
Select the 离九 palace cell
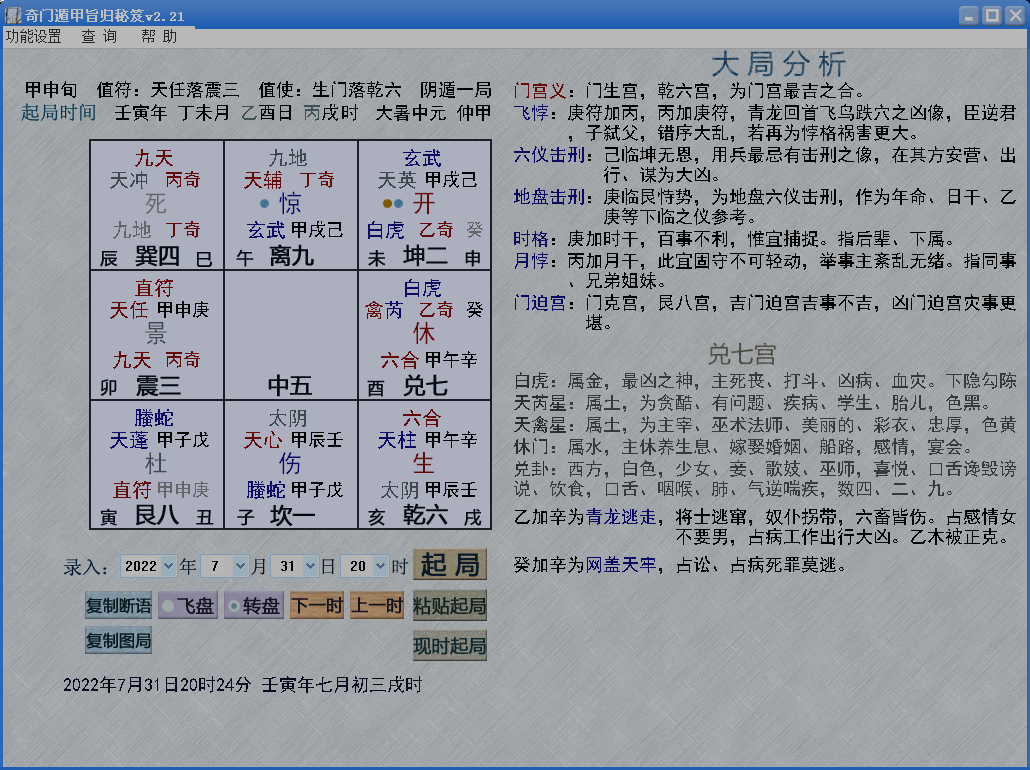291,205
